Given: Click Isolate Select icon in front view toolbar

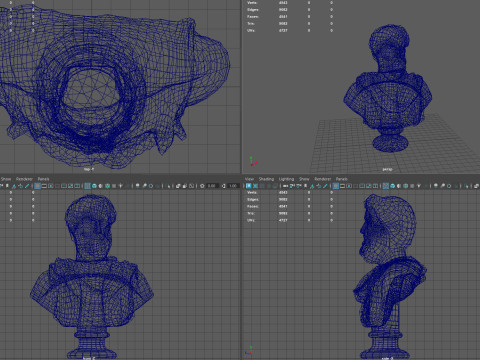Looking at the screenshot, I should point(169,186).
